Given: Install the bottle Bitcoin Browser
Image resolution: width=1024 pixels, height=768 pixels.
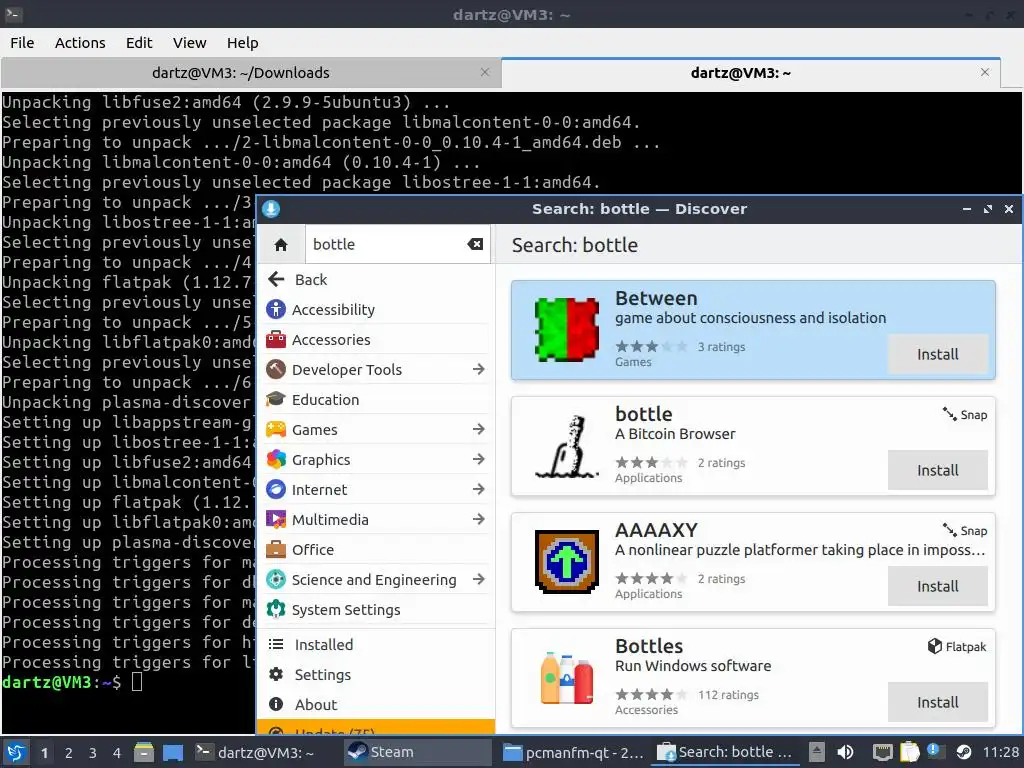Looking at the screenshot, I should [x=938, y=470].
